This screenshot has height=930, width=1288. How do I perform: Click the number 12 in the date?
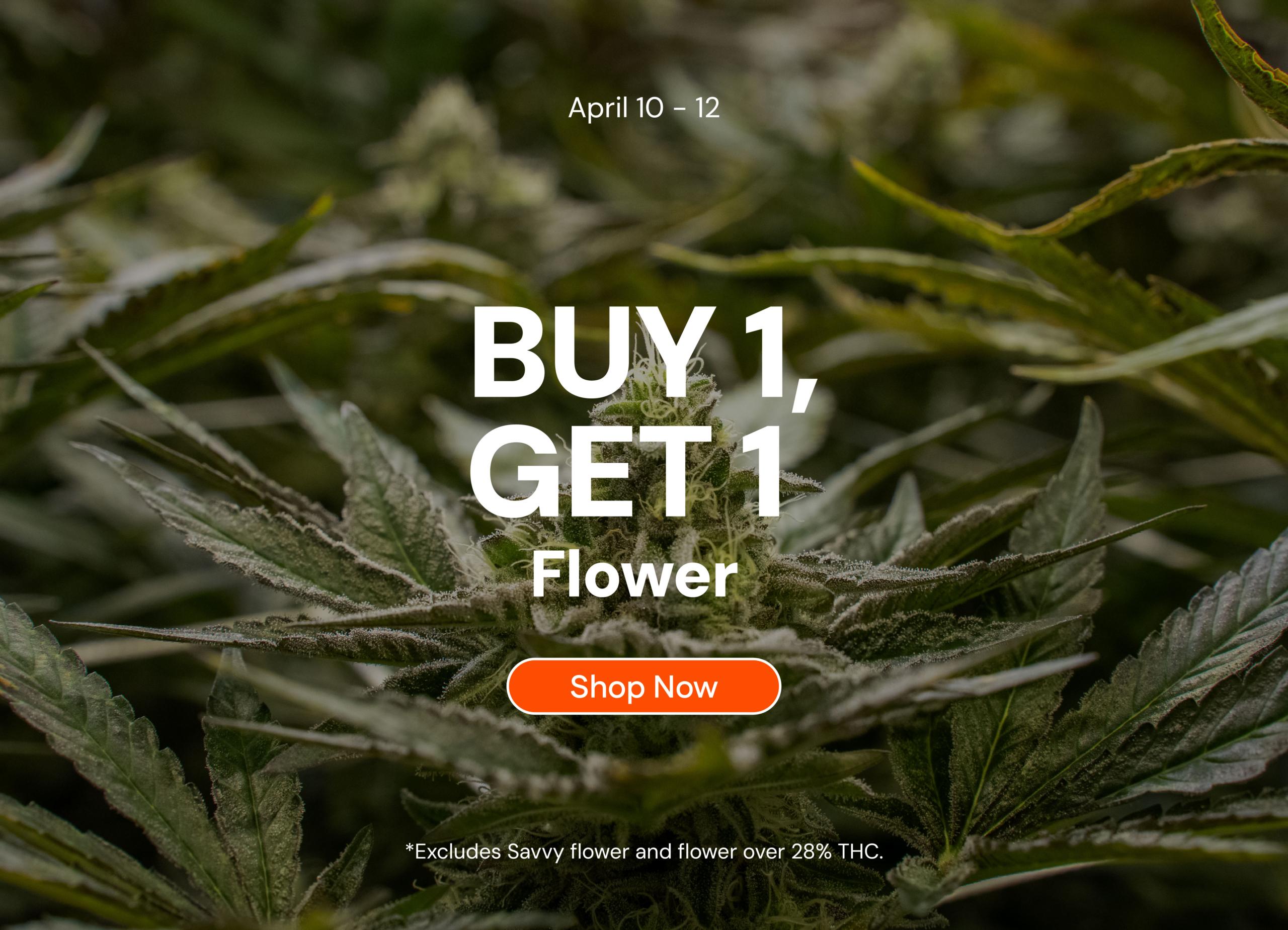pyautogui.click(x=707, y=108)
